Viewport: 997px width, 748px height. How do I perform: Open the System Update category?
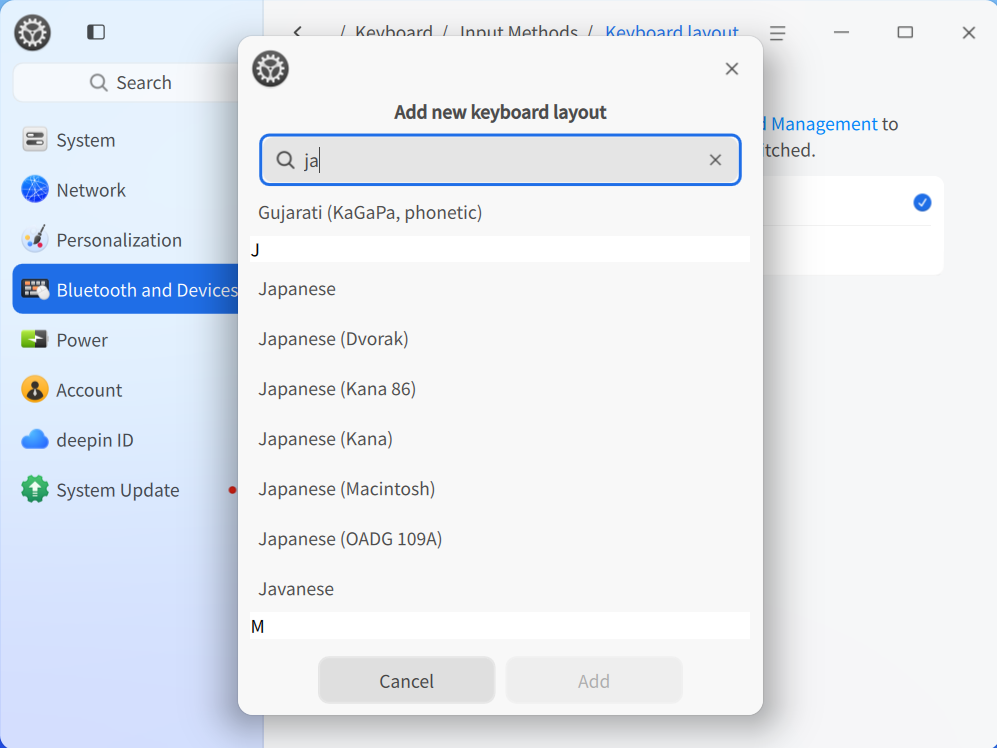tap(125, 490)
